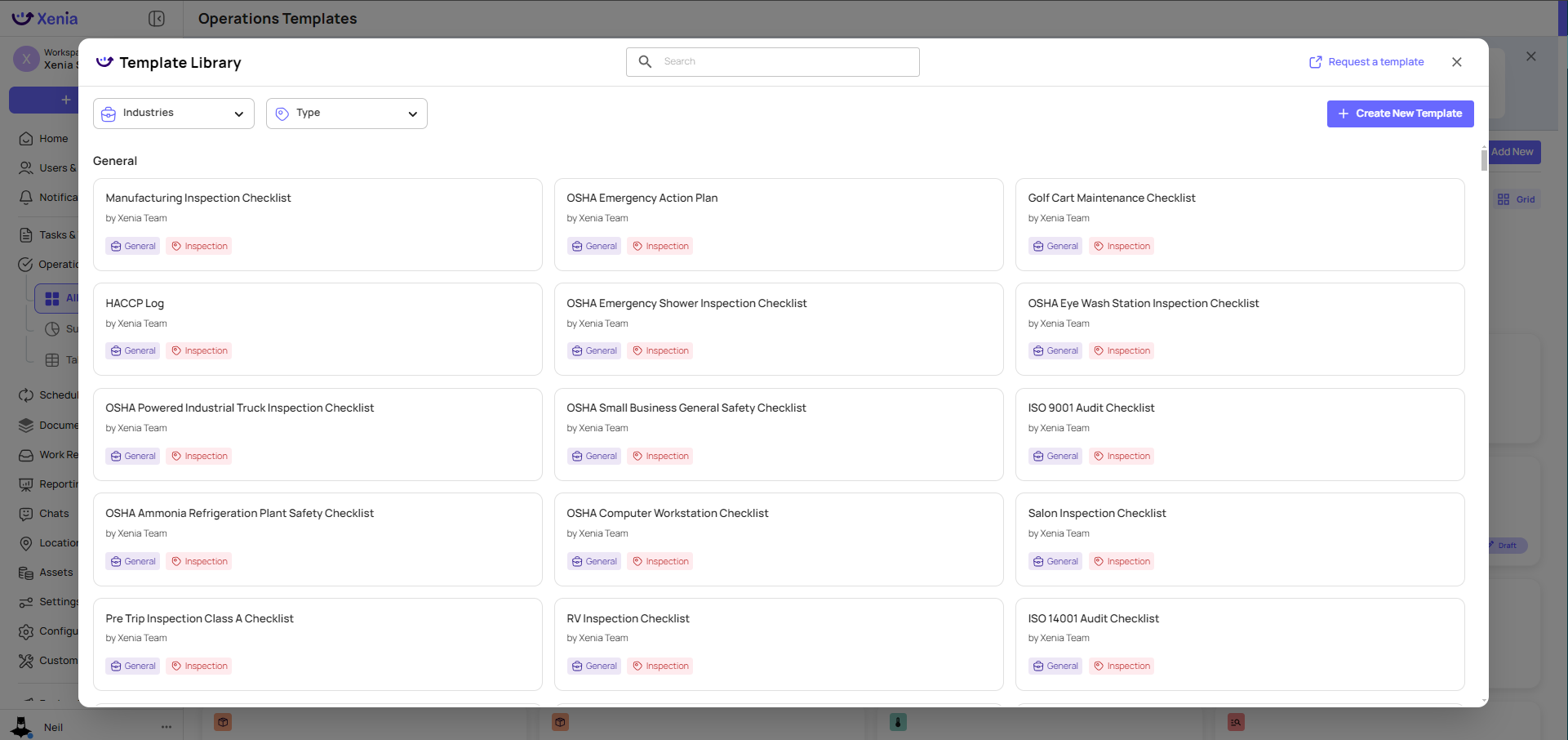Open OSHA Small Business General Safety Checklist

(x=779, y=435)
